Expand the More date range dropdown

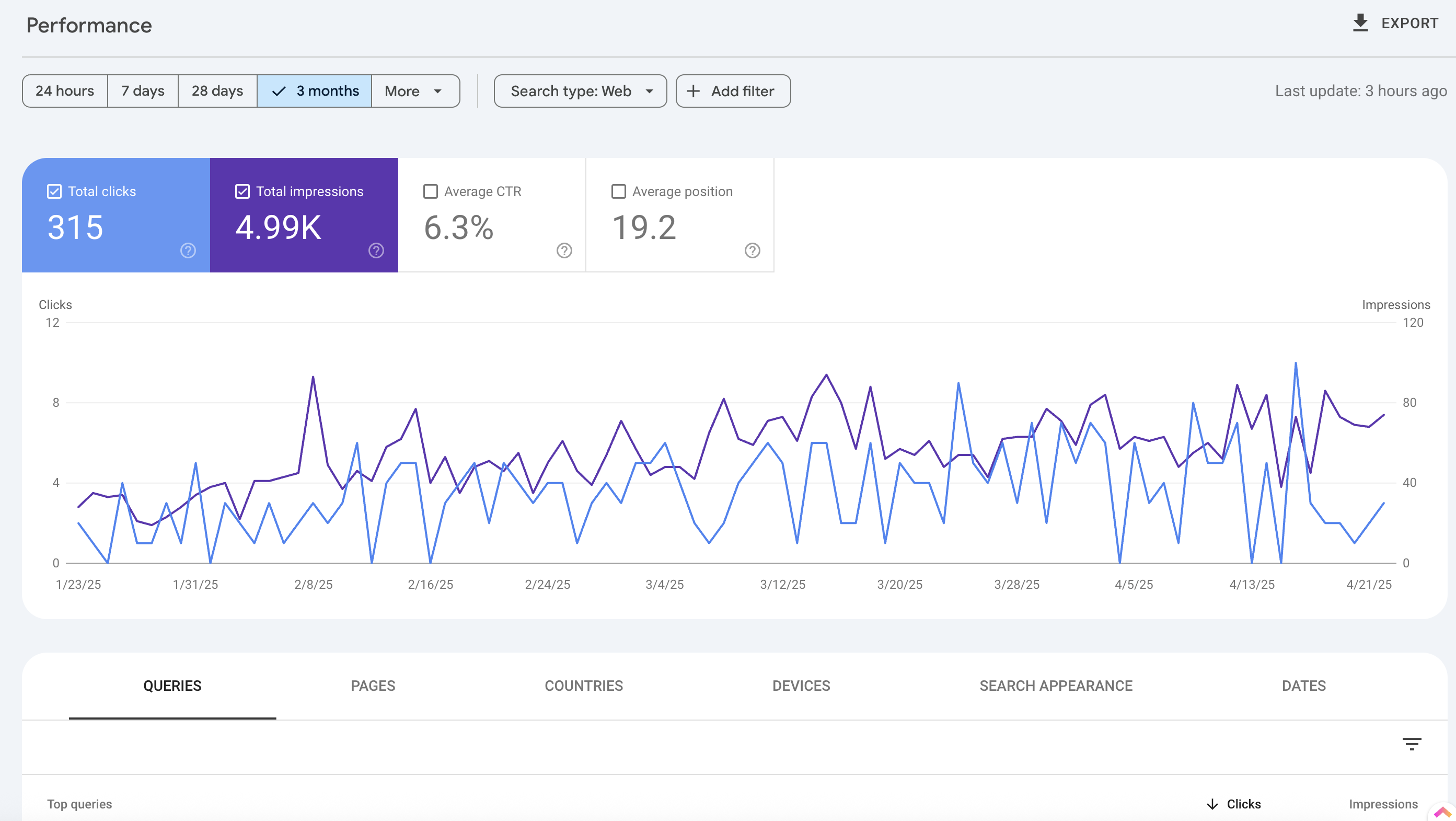pyautogui.click(x=415, y=91)
